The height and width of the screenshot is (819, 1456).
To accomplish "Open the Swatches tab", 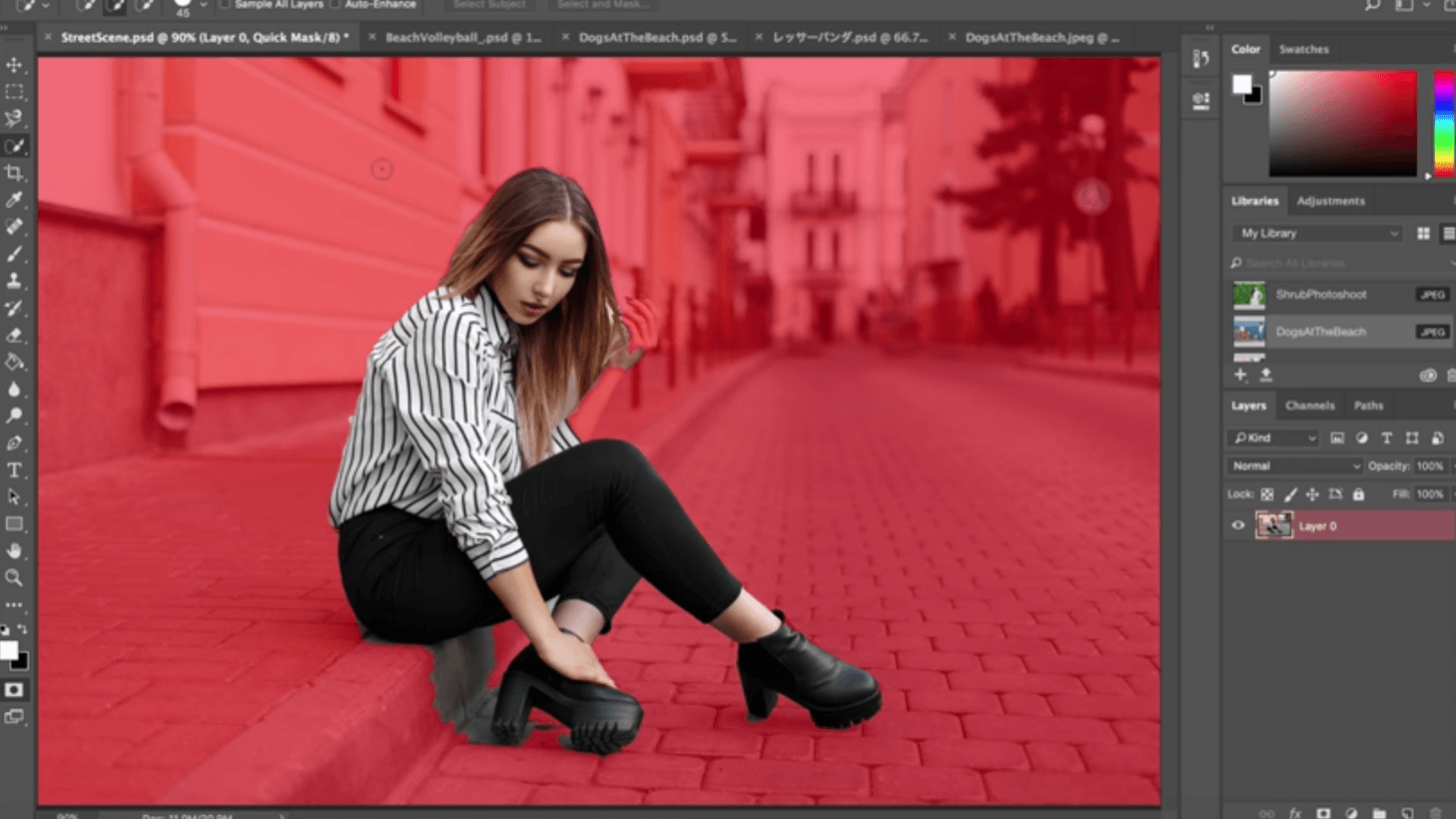I will point(1303,48).
